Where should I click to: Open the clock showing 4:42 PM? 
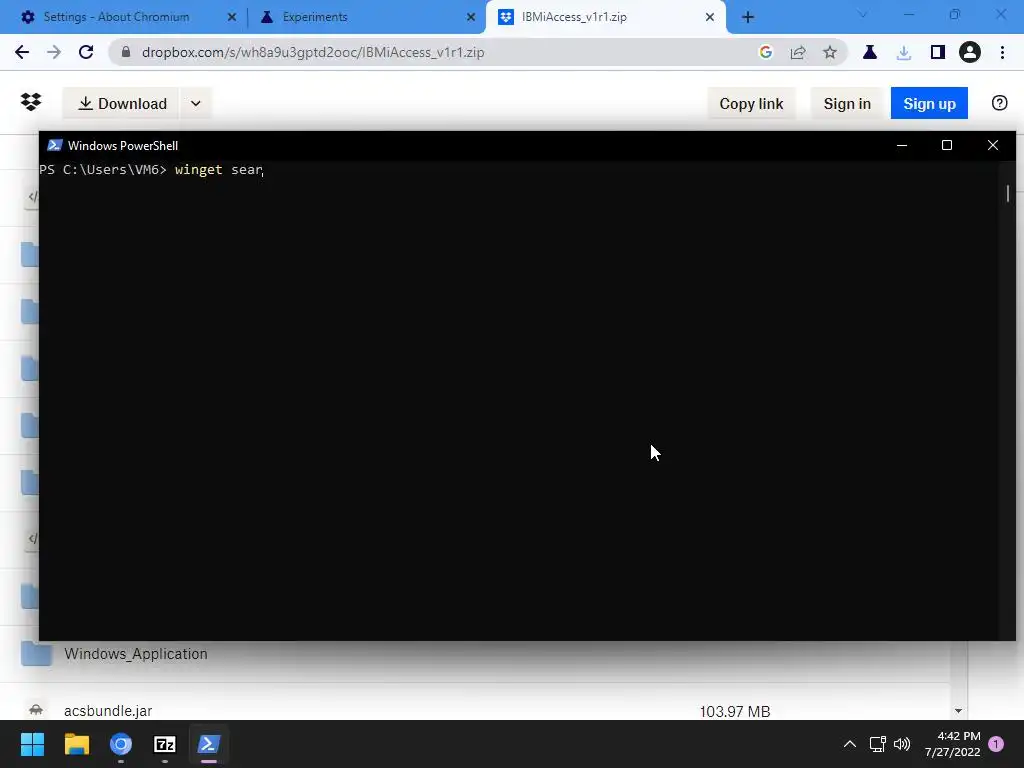point(952,744)
